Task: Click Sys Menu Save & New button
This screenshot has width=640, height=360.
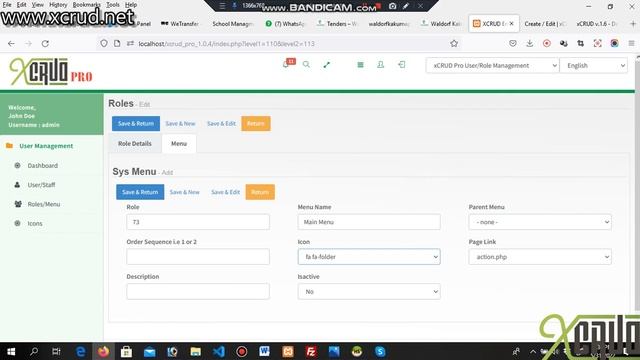Action: pos(184,192)
